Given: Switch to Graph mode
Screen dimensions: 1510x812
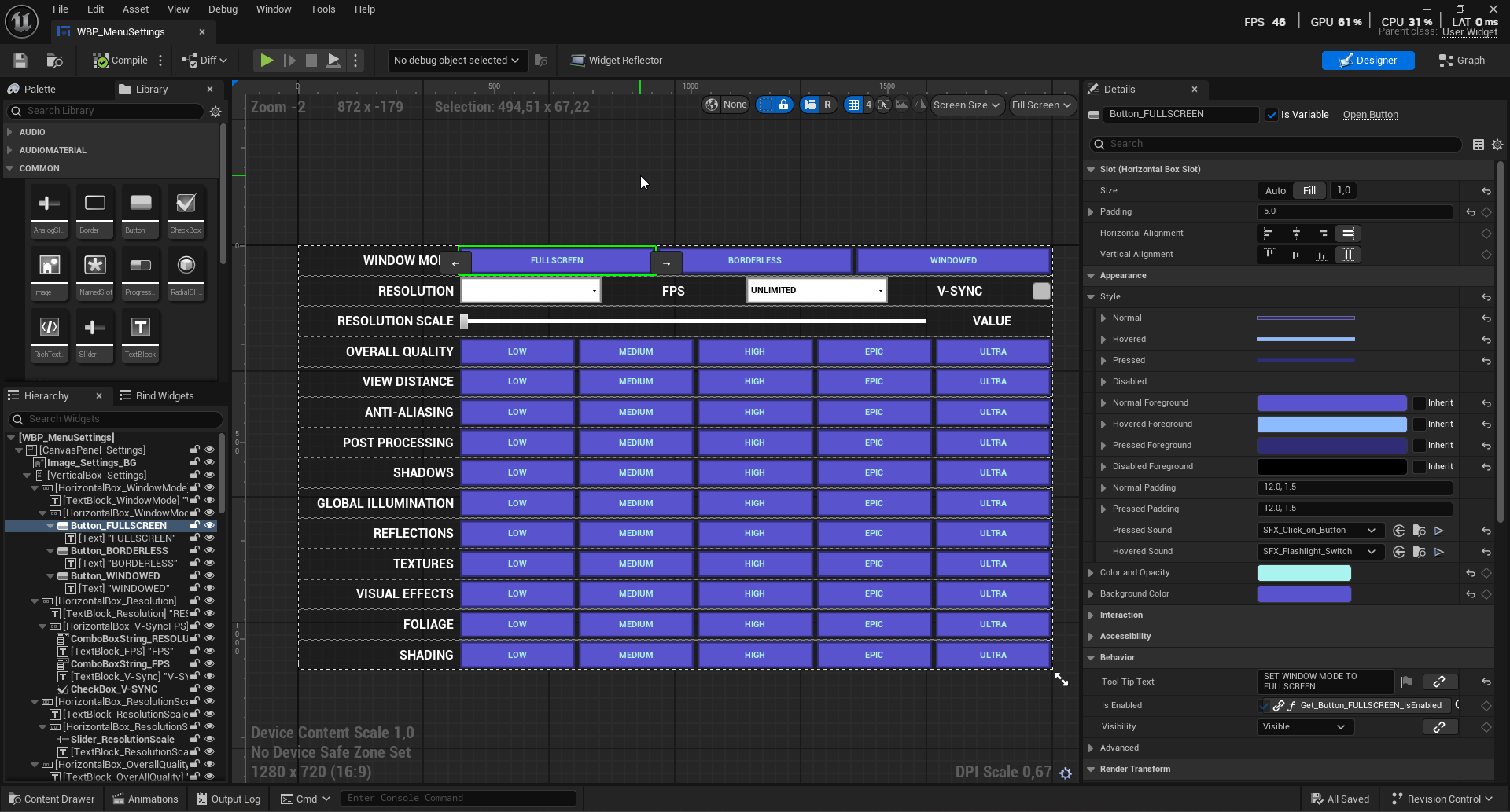Looking at the screenshot, I should [x=1461, y=61].
